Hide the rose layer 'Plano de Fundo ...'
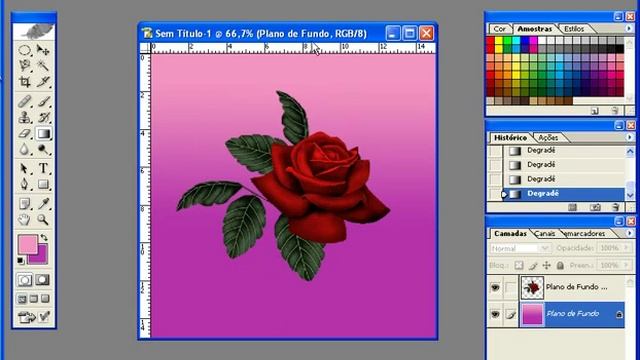Screen dimensions: 640x360 tap(495, 287)
